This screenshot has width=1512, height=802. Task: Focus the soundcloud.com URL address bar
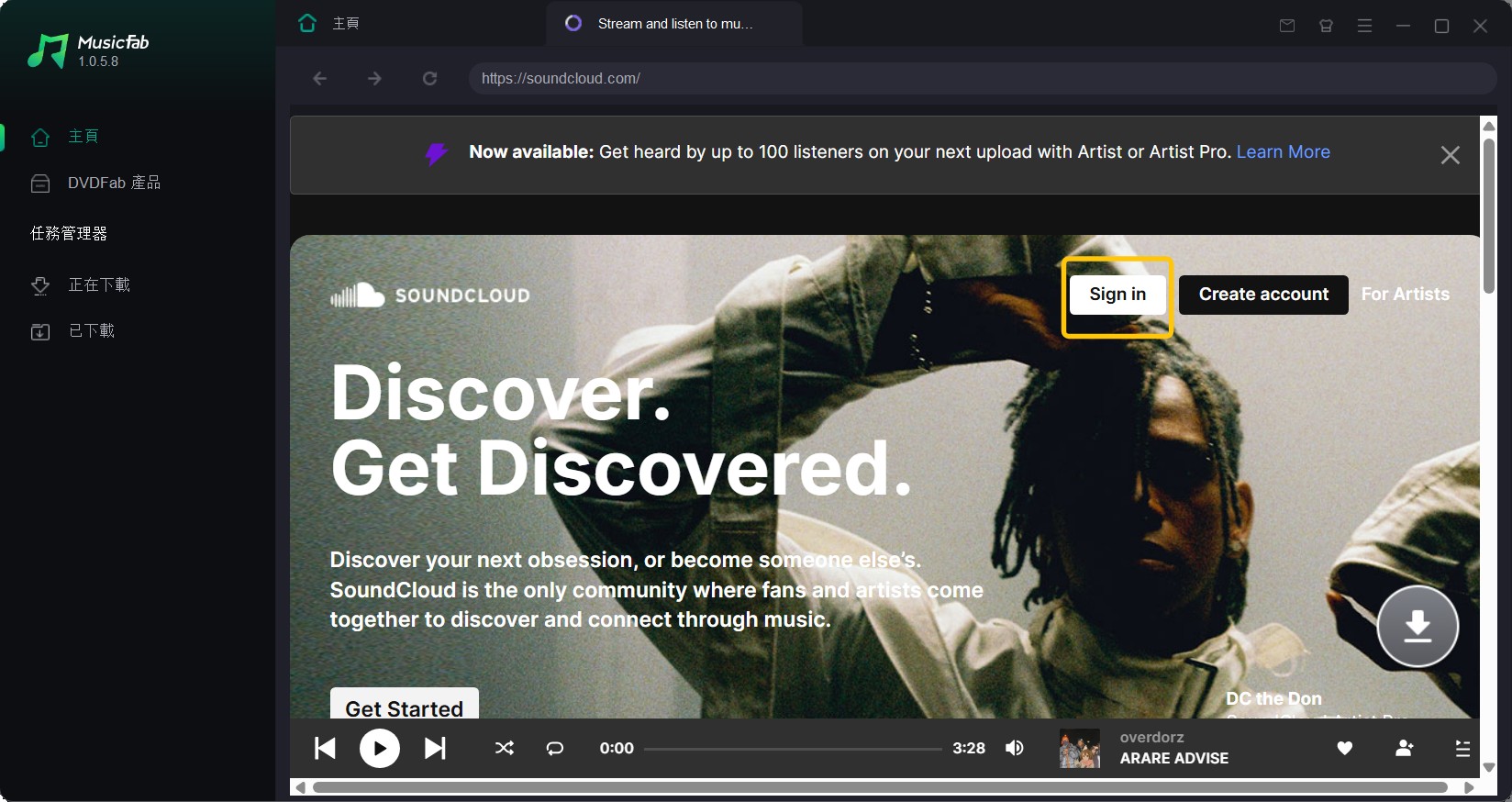983,79
